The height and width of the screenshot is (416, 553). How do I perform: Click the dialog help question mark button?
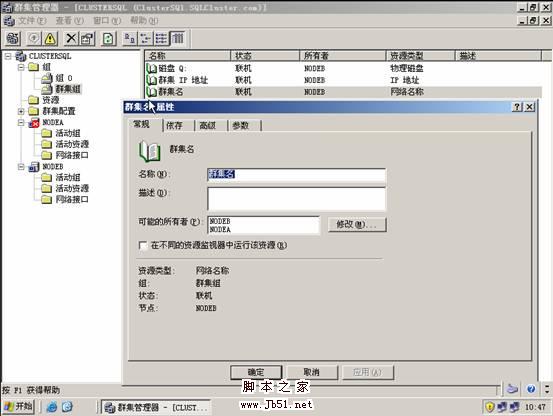pos(517,107)
